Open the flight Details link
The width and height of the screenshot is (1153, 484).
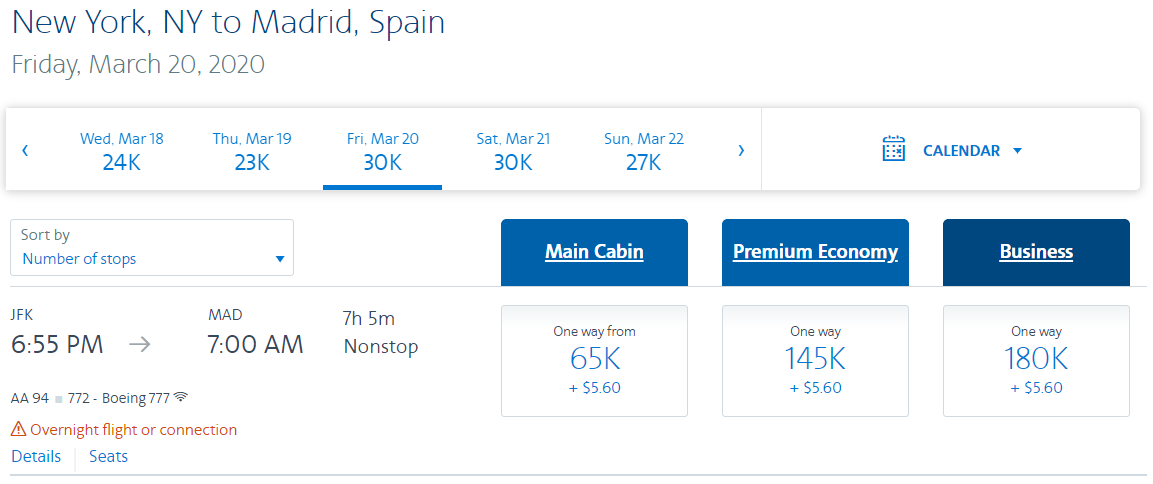36,456
